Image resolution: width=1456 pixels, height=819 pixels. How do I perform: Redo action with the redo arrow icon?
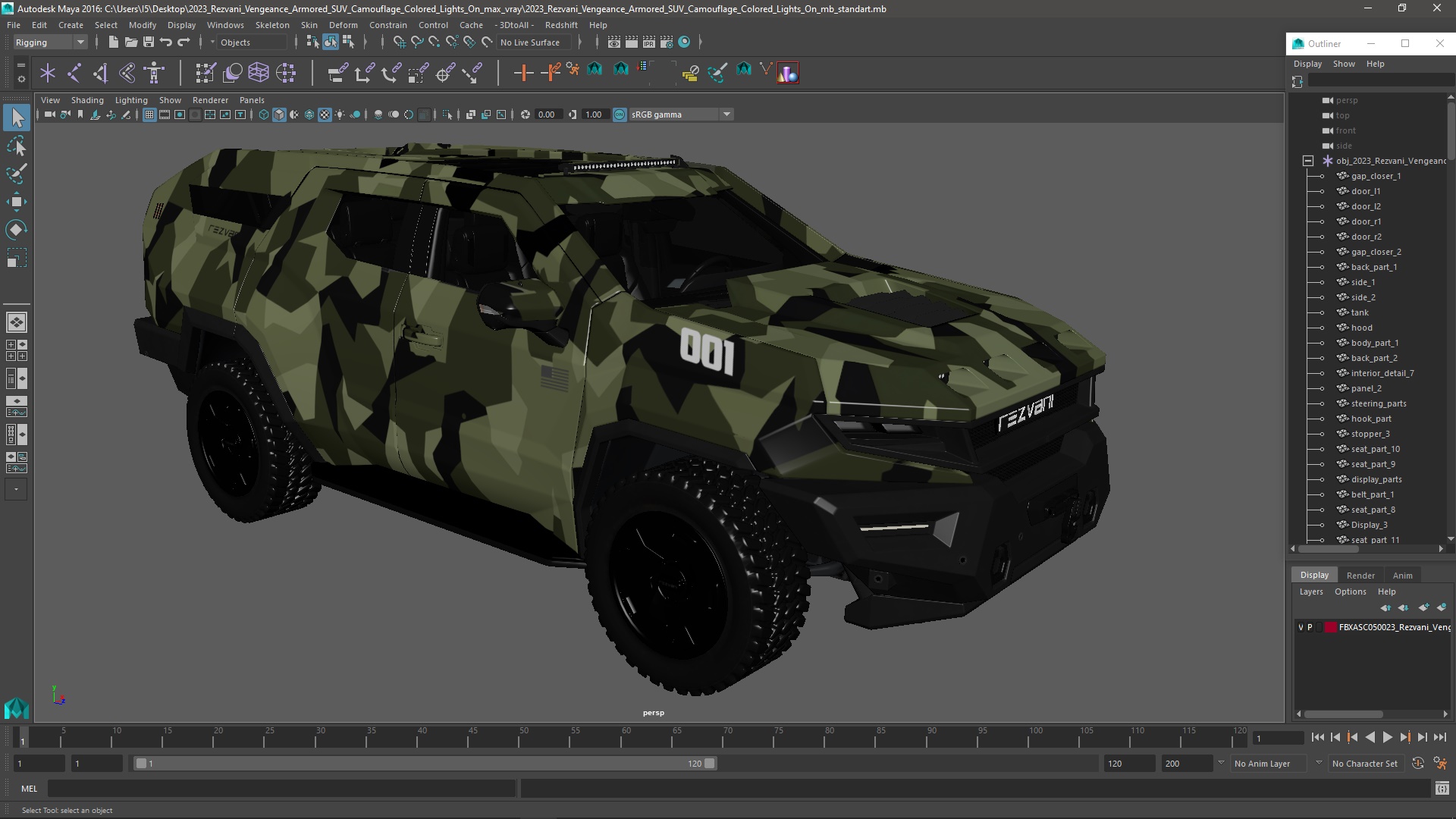point(184,42)
